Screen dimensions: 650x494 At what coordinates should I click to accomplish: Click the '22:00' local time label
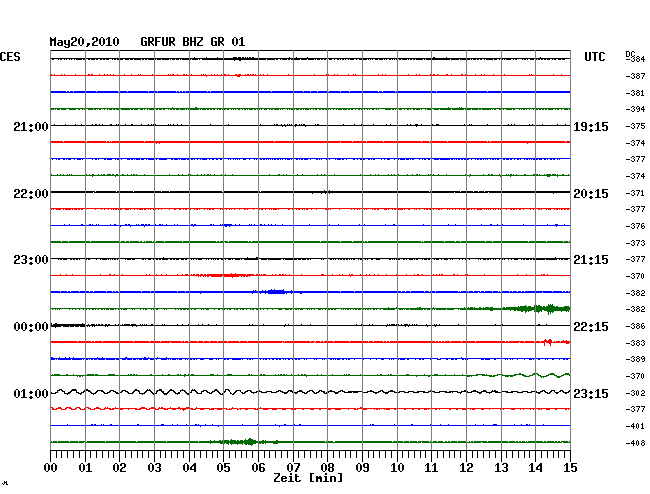click(x=31, y=194)
